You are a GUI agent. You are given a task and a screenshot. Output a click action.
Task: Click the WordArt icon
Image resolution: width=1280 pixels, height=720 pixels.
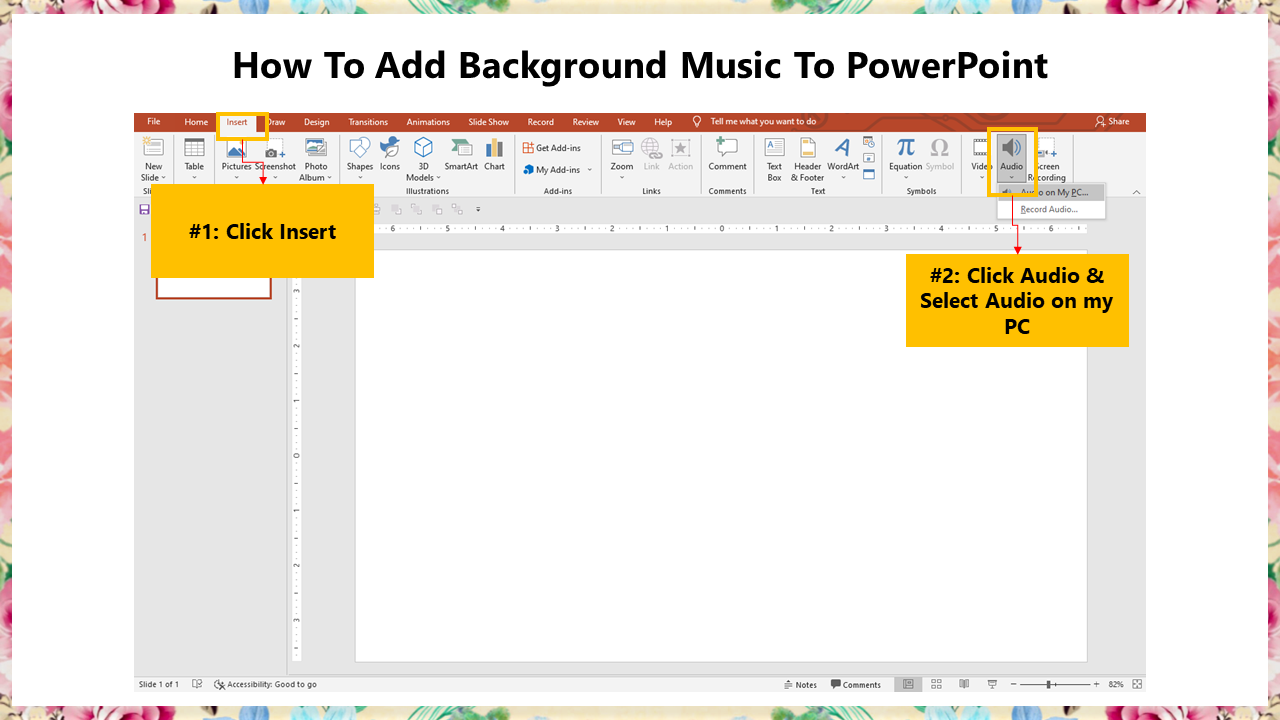click(x=843, y=147)
